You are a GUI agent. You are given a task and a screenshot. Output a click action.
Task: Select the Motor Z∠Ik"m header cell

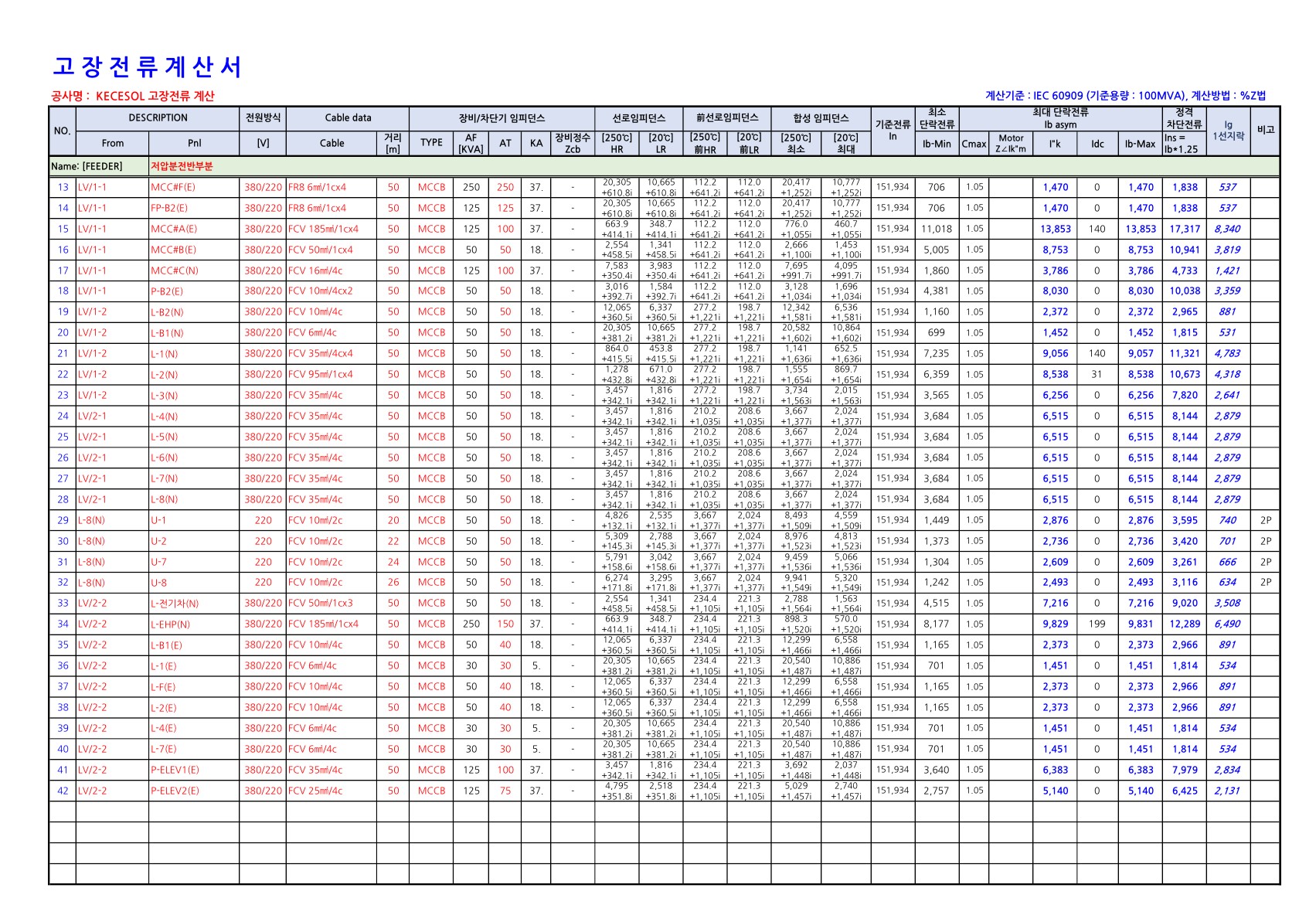pyautogui.click(x=1011, y=144)
